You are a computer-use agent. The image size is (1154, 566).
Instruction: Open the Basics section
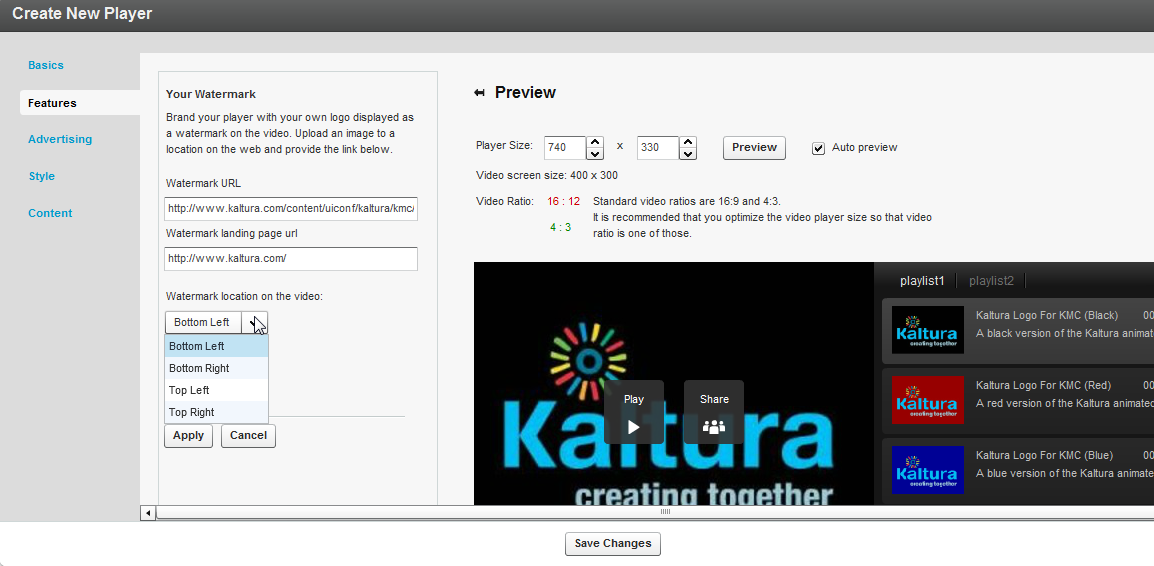click(x=46, y=65)
